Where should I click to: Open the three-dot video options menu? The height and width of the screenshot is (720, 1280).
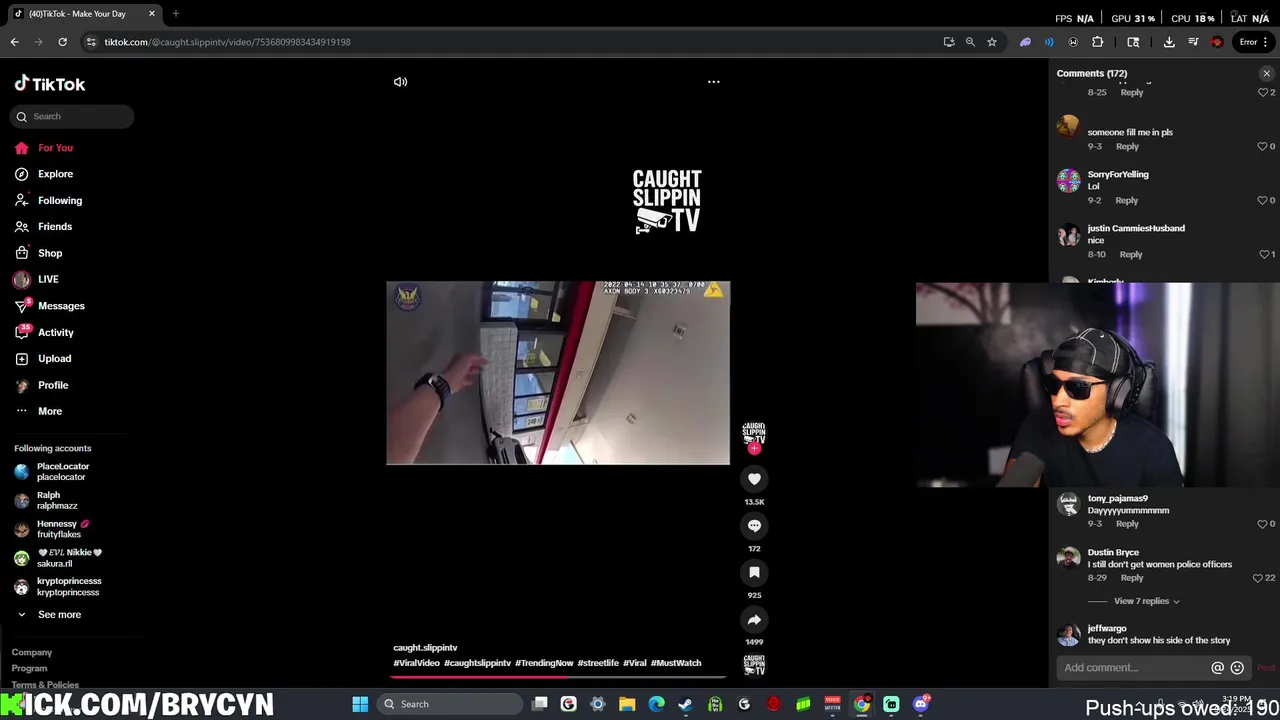(x=713, y=82)
